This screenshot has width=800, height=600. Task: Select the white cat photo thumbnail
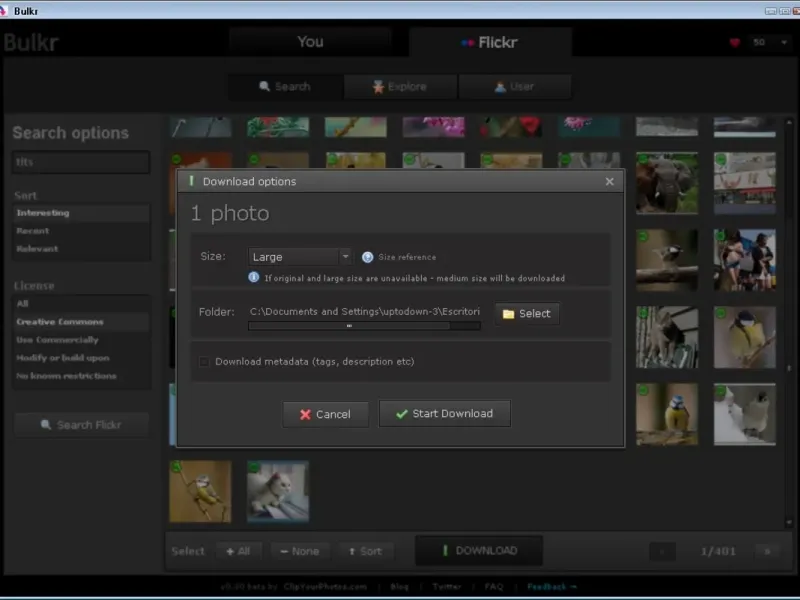(x=278, y=491)
